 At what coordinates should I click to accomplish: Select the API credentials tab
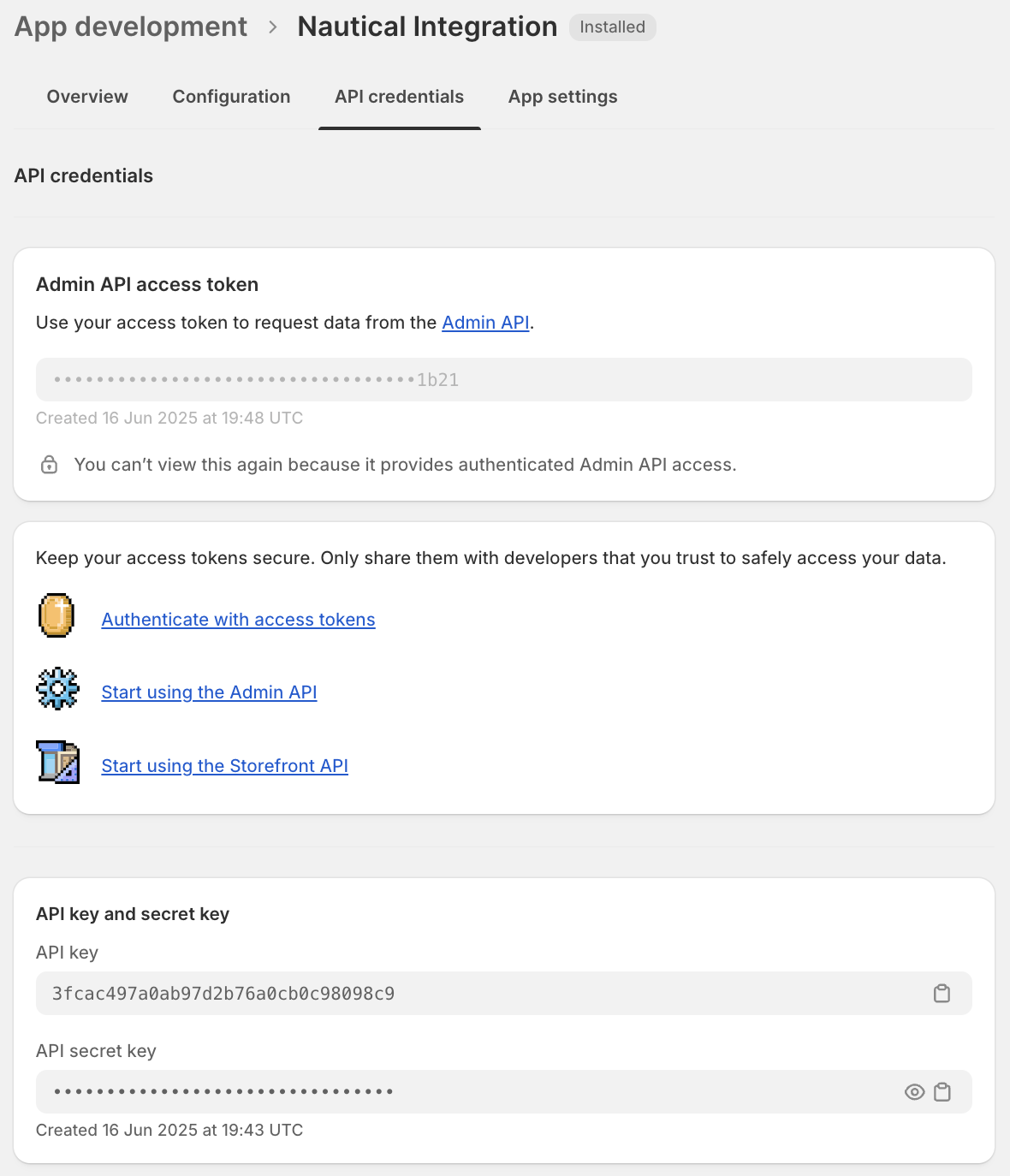(x=399, y=97)
